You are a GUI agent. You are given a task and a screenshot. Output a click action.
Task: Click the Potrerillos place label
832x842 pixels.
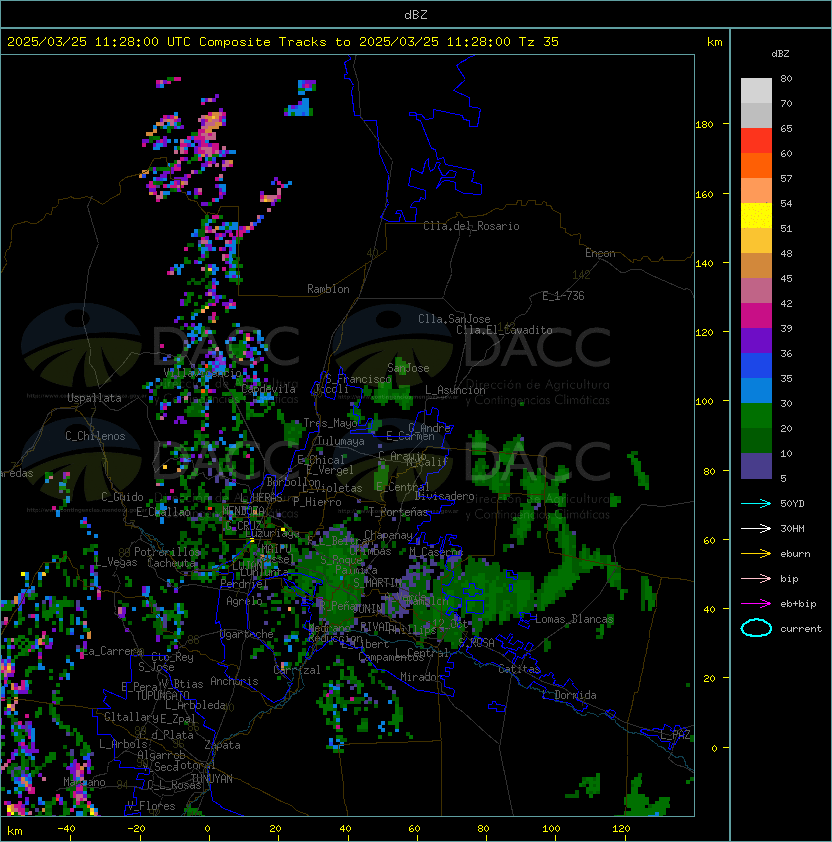pyautogui.click(x=167, y=552)
